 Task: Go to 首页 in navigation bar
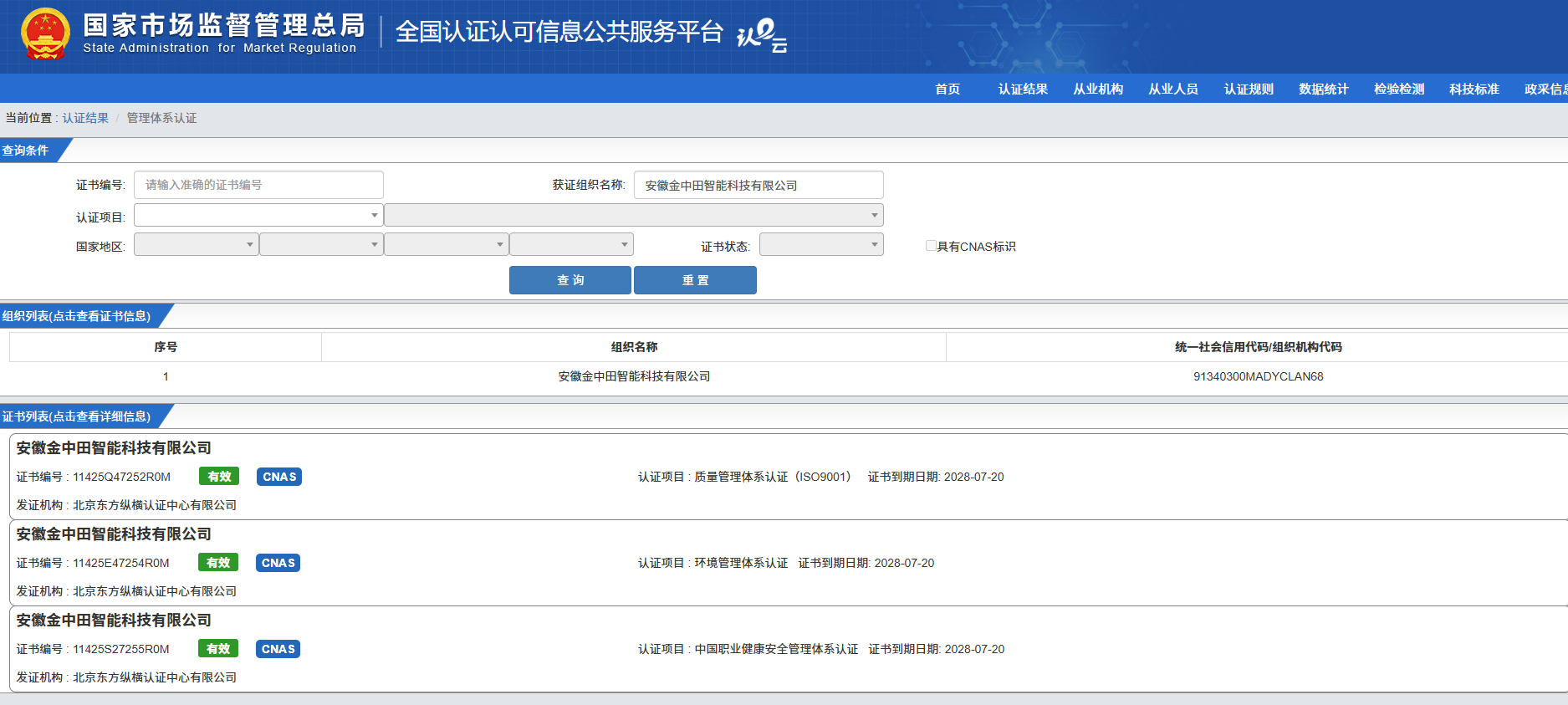[x=947, y=89]
